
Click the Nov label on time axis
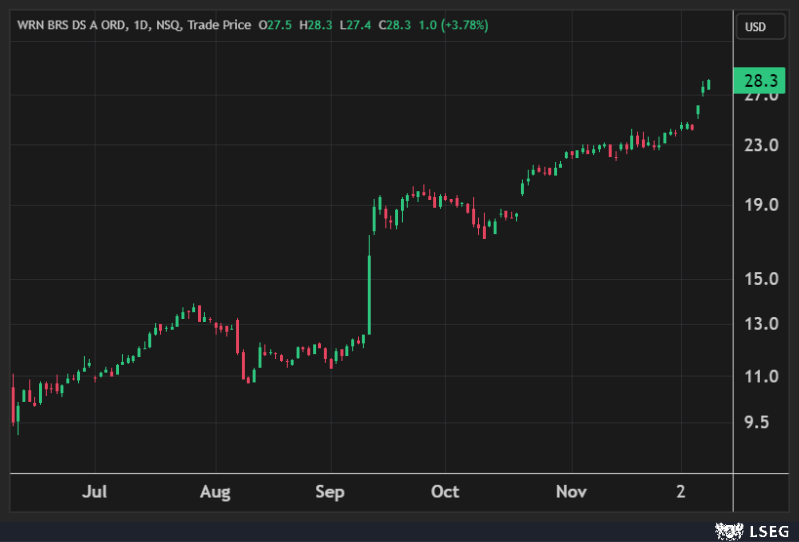[571, 492]
